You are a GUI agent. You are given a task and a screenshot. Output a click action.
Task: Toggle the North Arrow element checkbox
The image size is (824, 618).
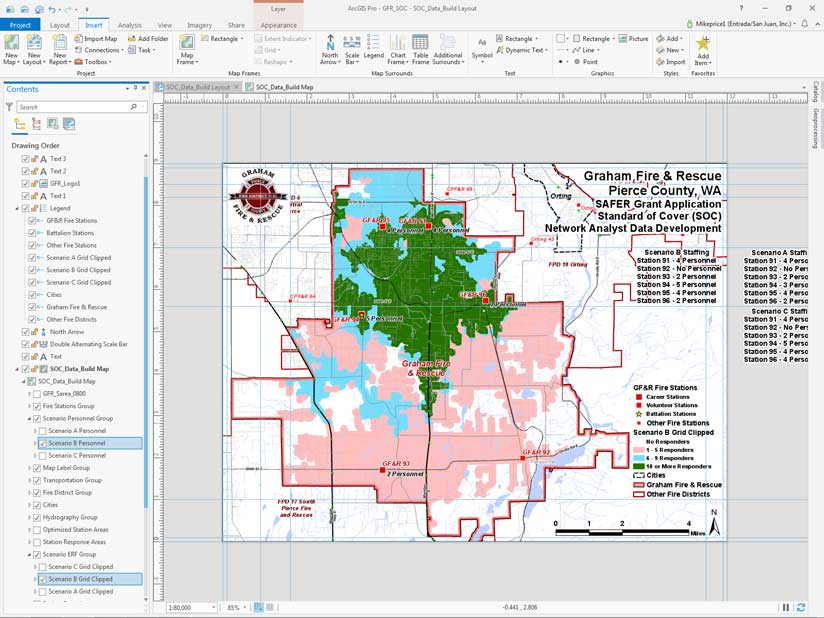pos(25,332)
